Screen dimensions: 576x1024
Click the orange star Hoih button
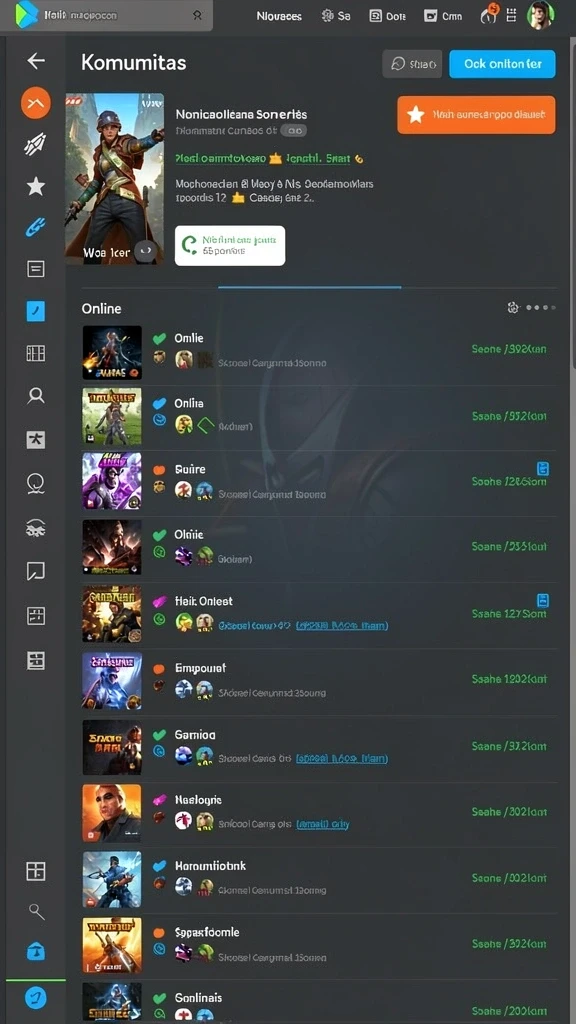(476, 115)
